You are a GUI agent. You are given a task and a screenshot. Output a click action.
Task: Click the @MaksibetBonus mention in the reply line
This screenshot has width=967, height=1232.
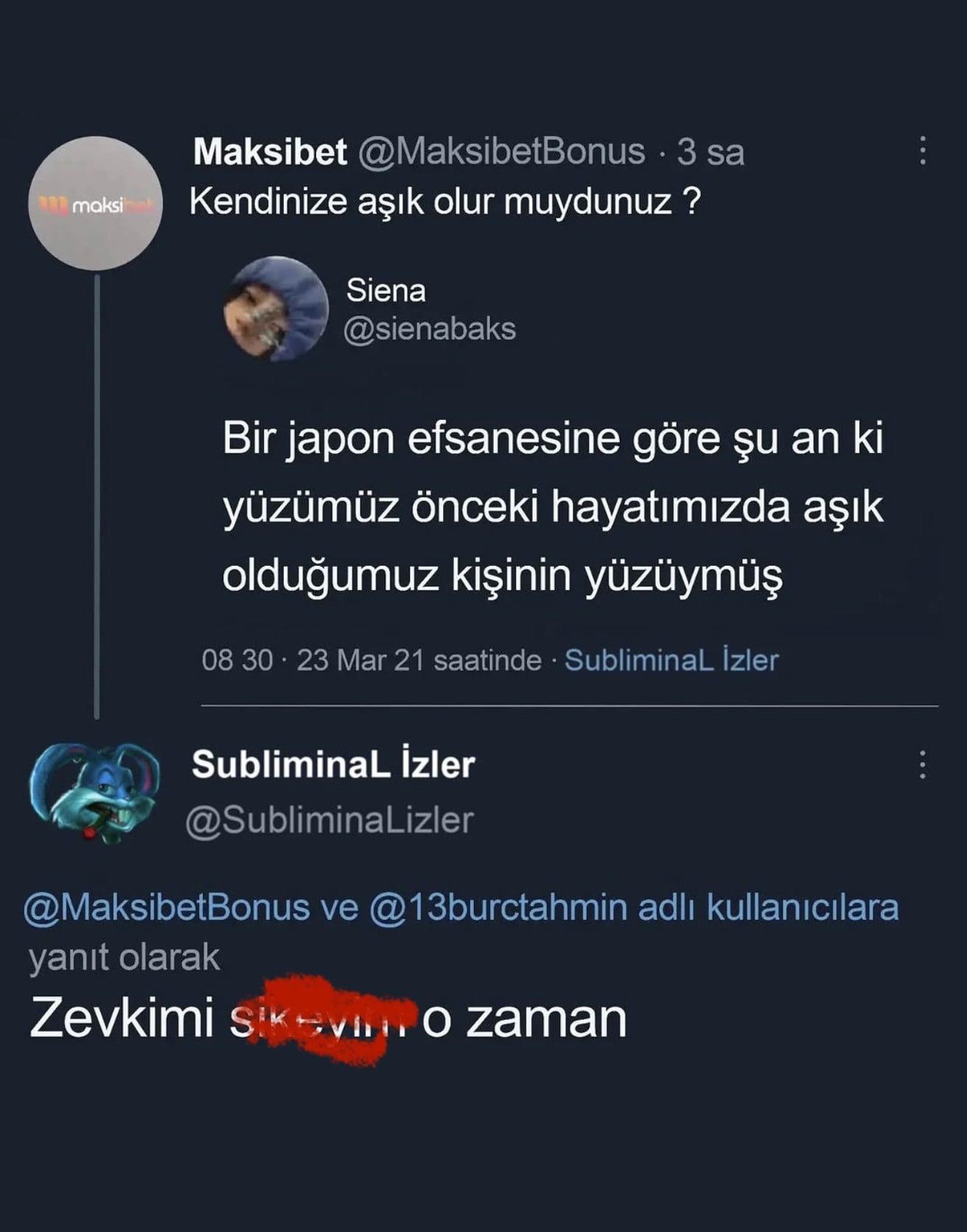167,908
